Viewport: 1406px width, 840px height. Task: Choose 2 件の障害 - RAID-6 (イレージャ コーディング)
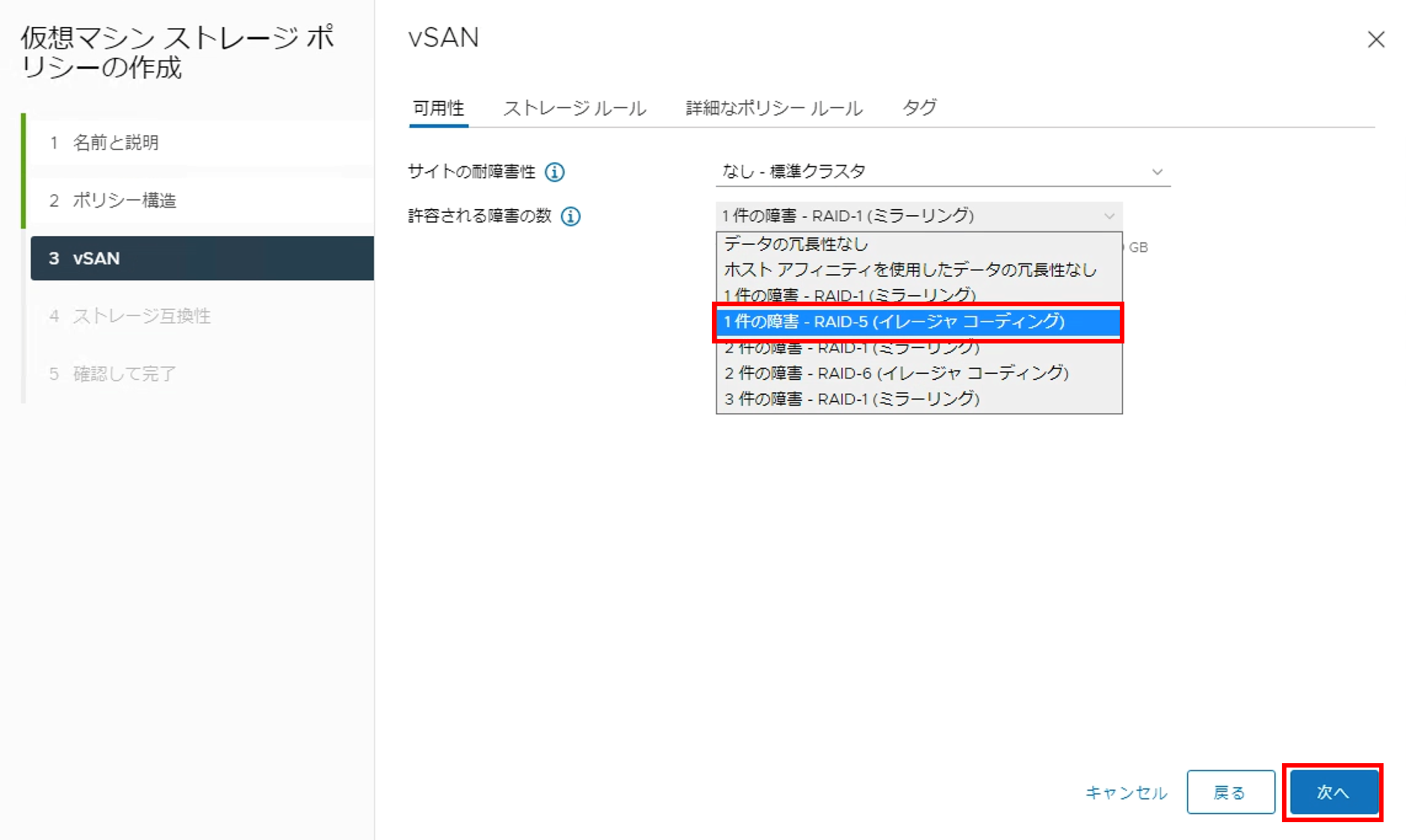pos(919,373)
